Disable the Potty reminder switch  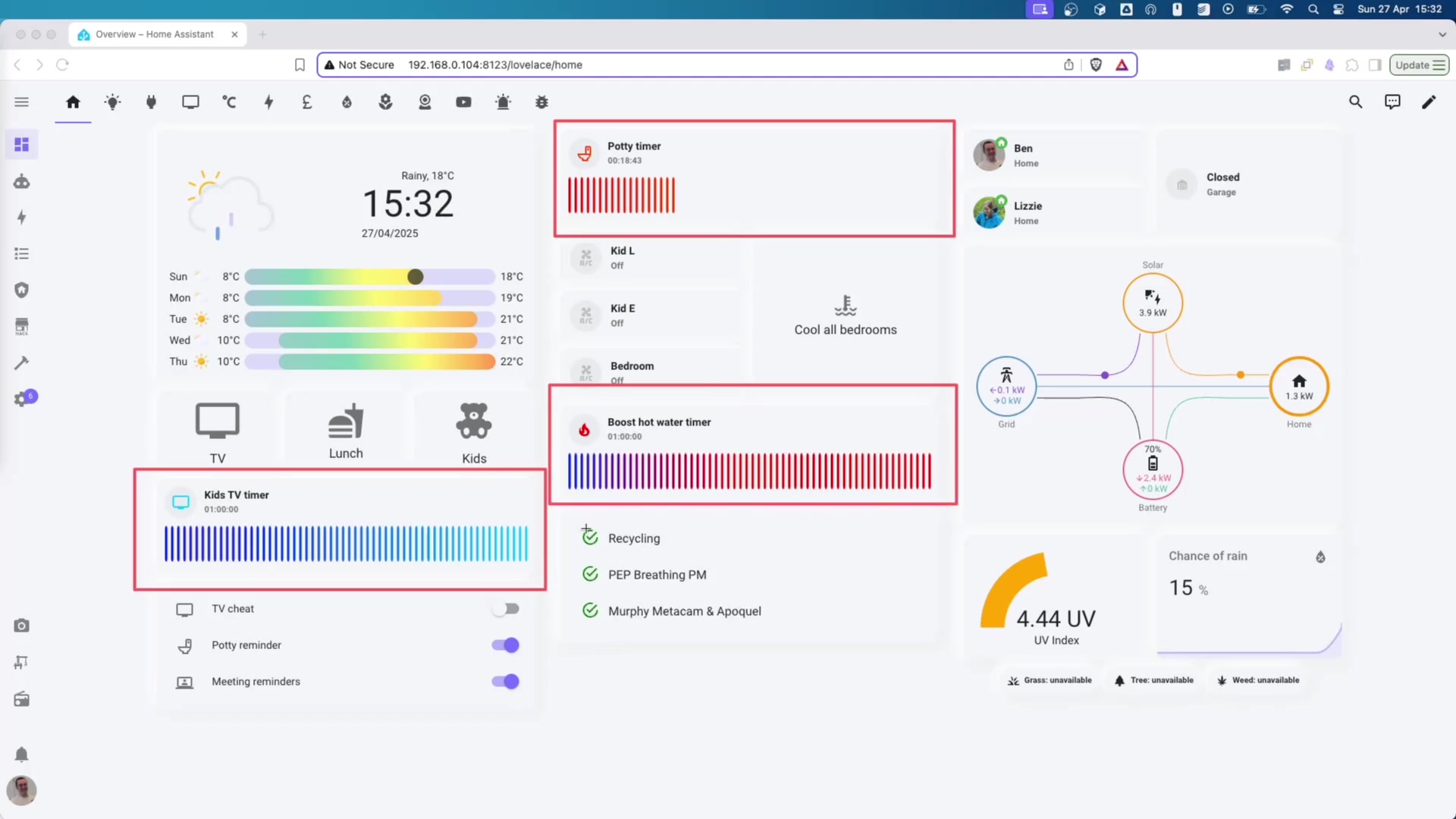click(x=505, y=645)
